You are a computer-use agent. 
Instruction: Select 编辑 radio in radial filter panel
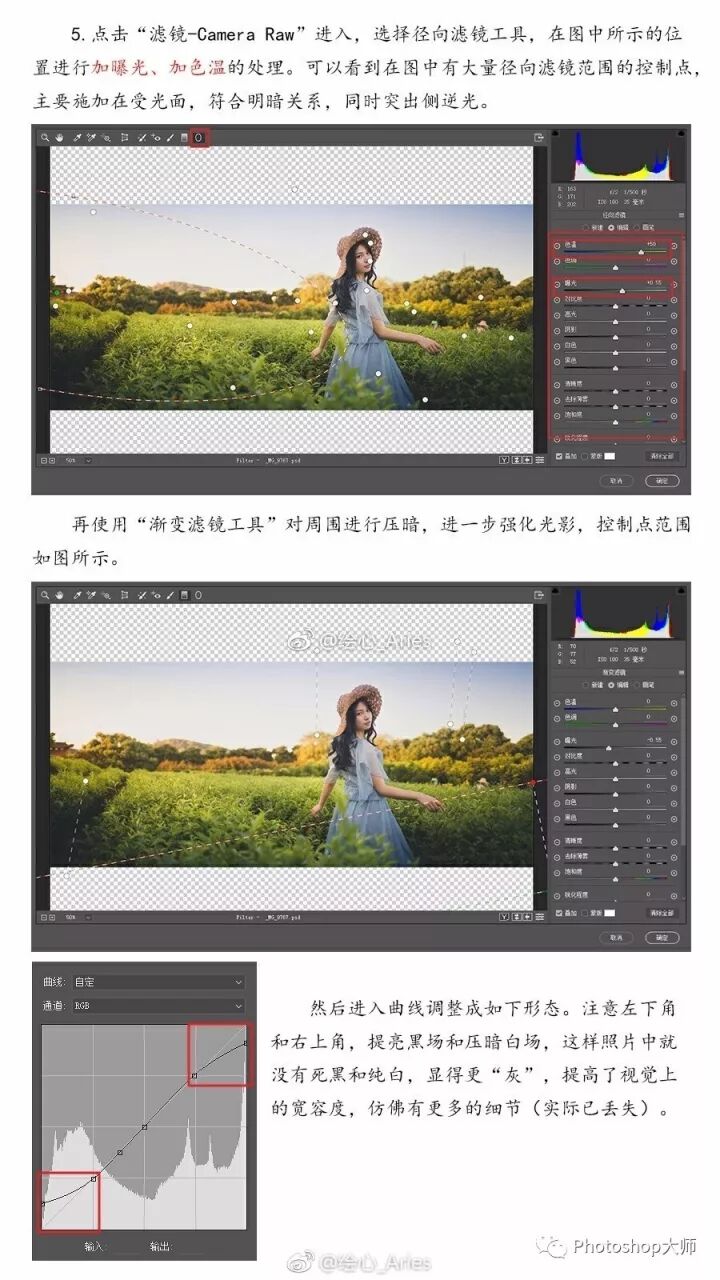point(611,227)
